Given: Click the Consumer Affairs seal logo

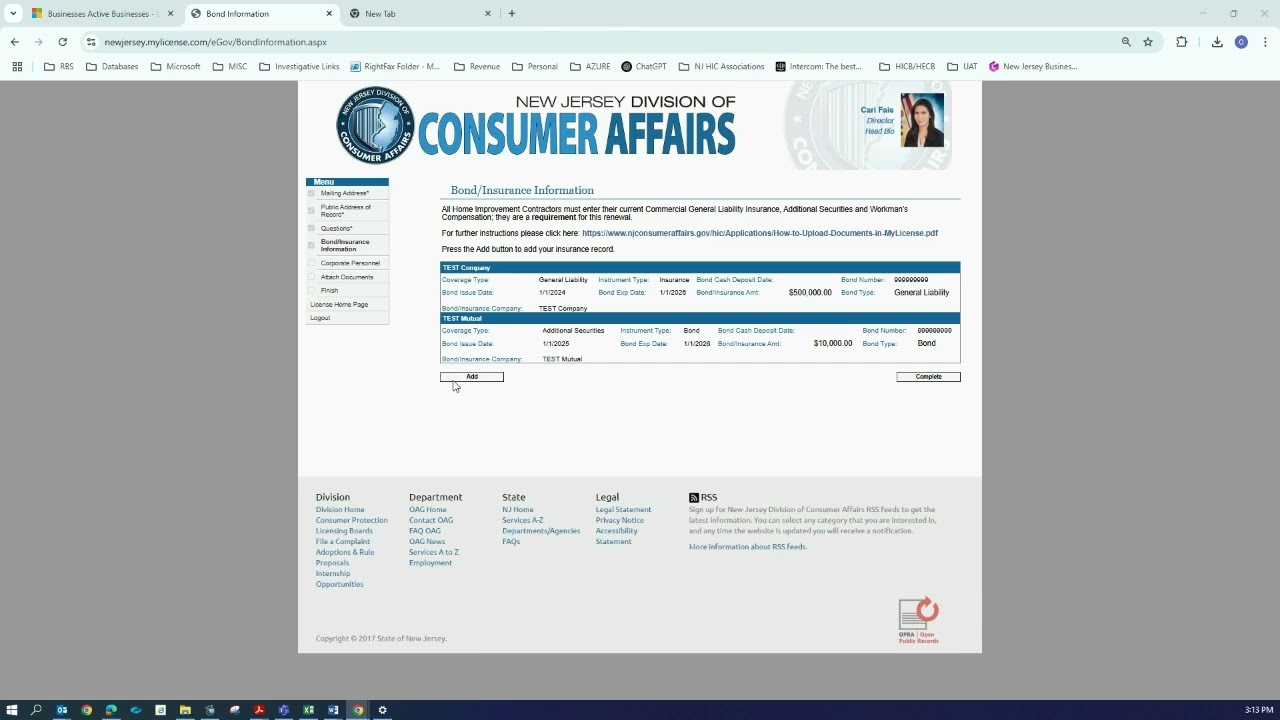Looking at the screenshot, I should (375, 125).
